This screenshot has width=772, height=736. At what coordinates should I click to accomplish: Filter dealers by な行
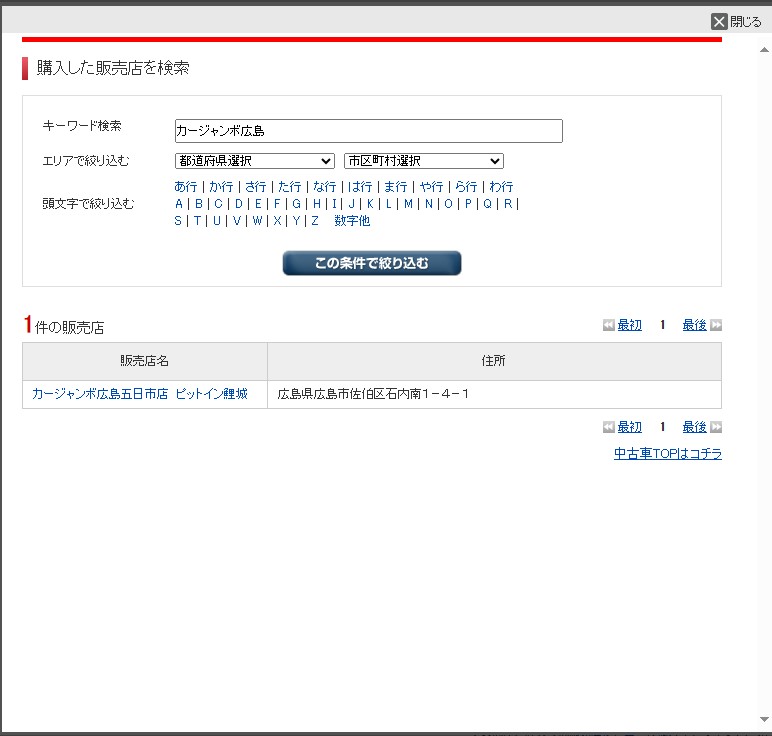pyautogui.click(x=324, y=187)
